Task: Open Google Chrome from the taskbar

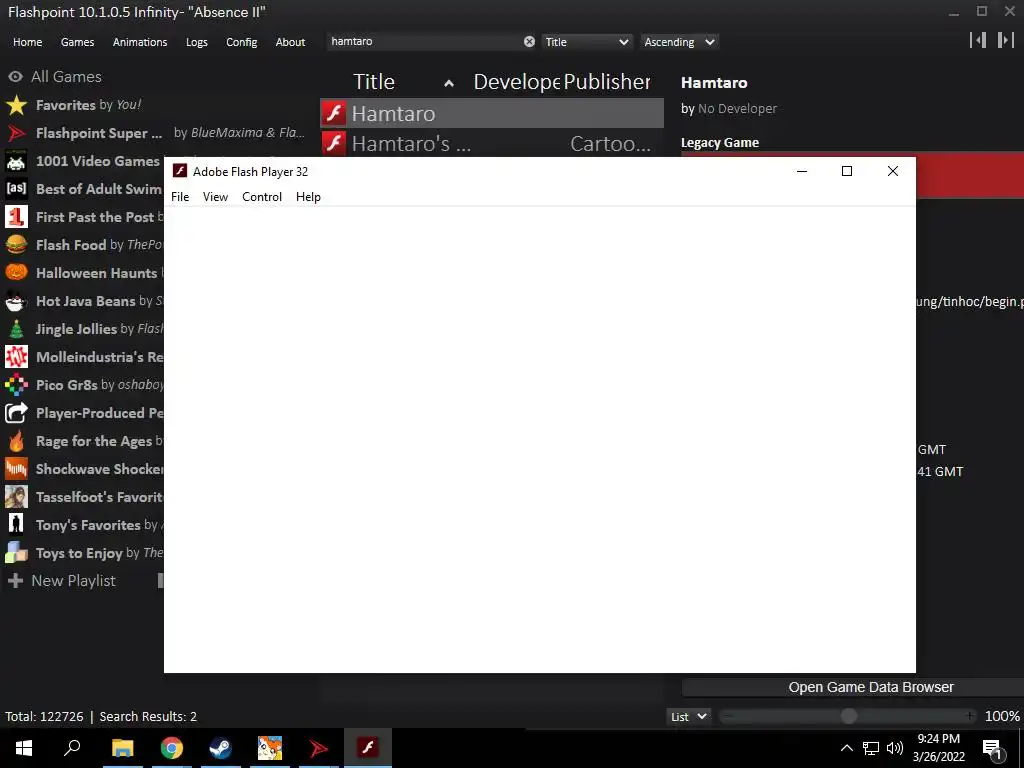Action: coord(172,748)
